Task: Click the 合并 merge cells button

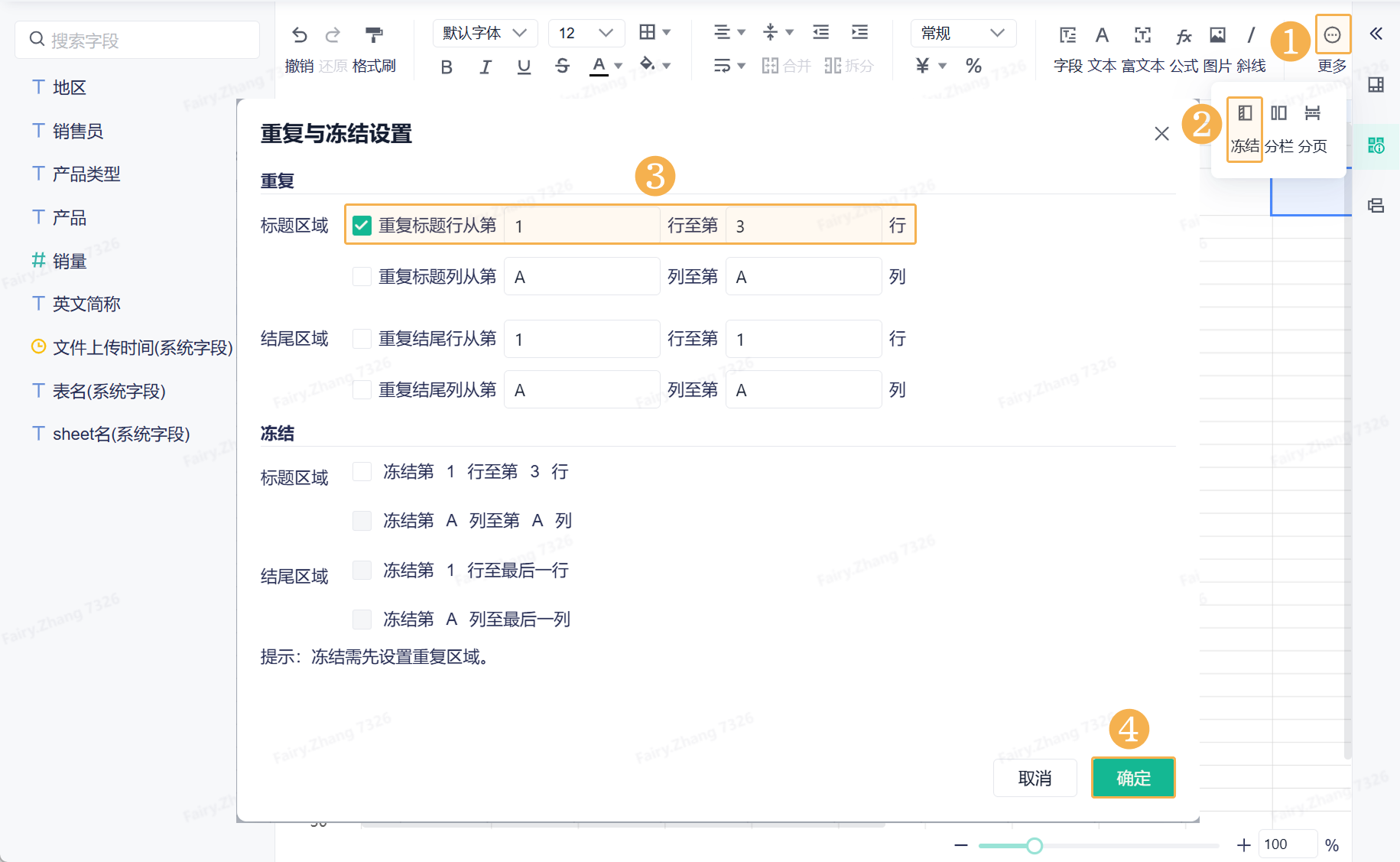Action: click(x=786, y=67)
